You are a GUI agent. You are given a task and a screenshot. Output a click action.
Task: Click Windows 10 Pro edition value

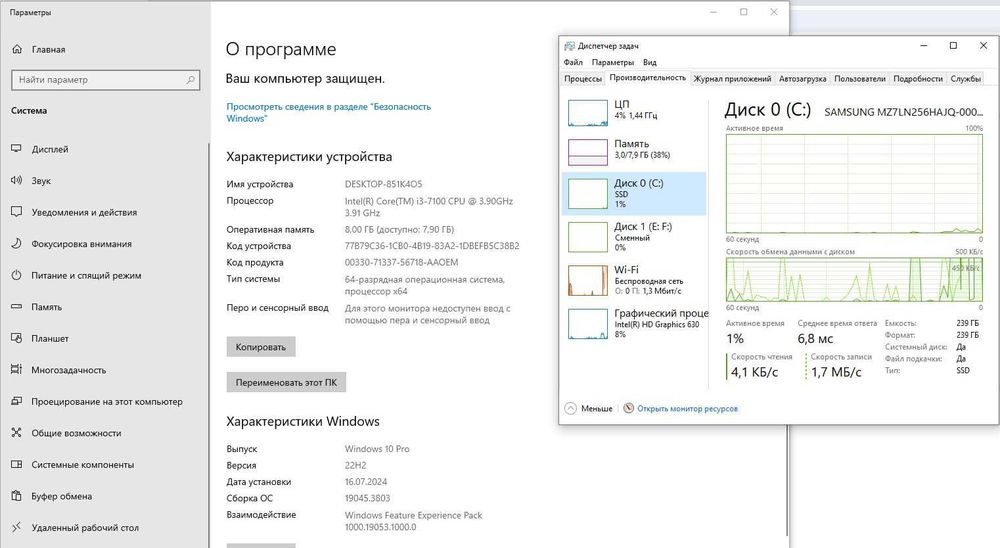pyautogui.click(x=377, y=448)
